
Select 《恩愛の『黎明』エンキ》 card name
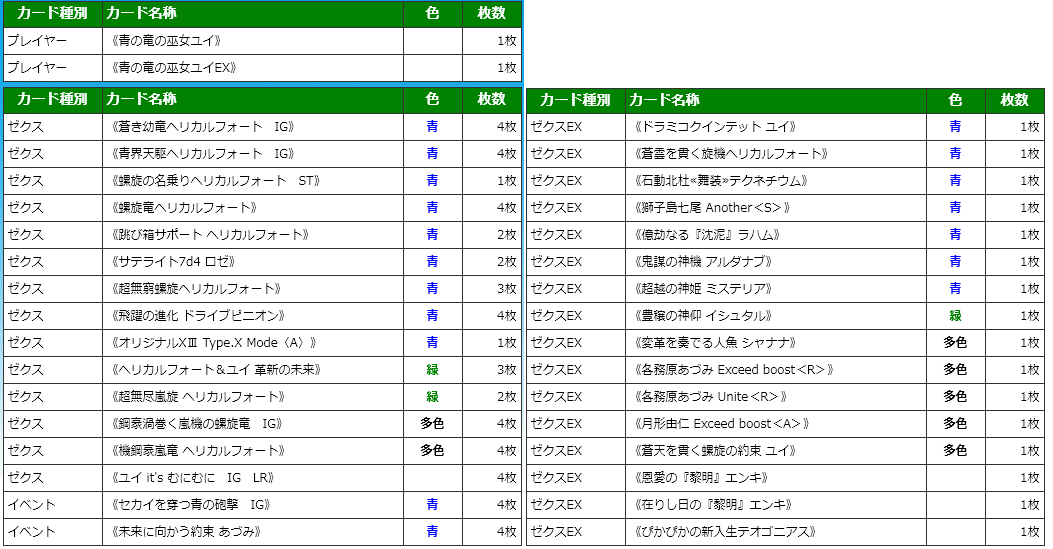point(702,478)
